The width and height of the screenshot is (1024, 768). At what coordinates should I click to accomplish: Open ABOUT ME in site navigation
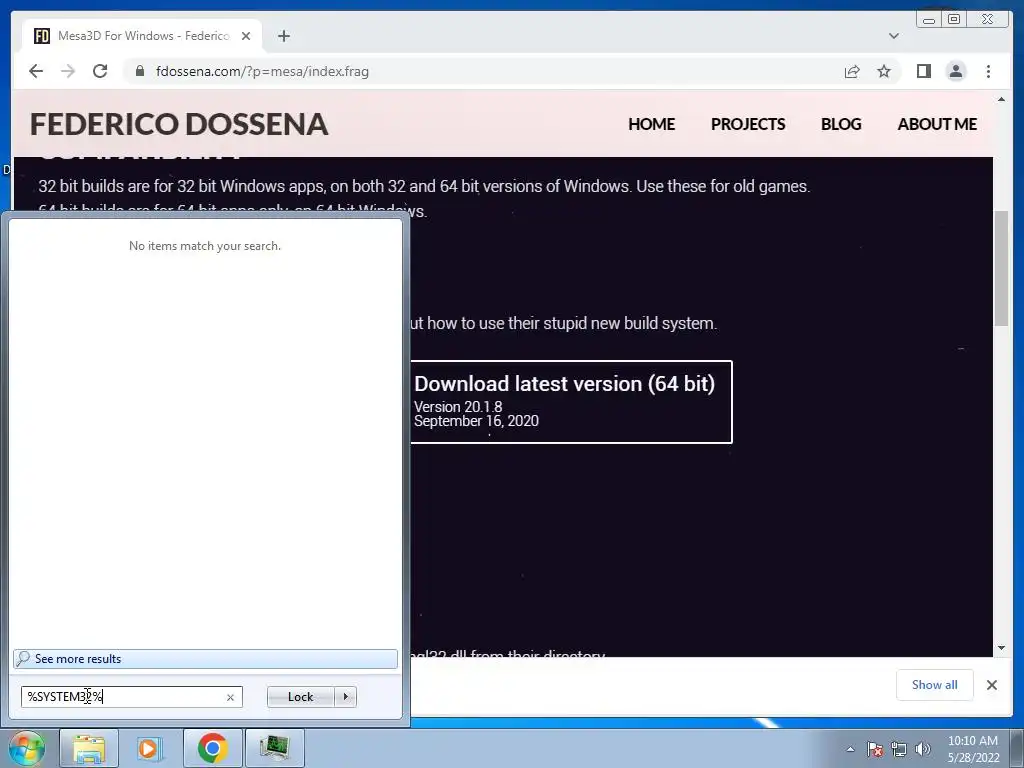pyautogui.click(x=937, y=124)
